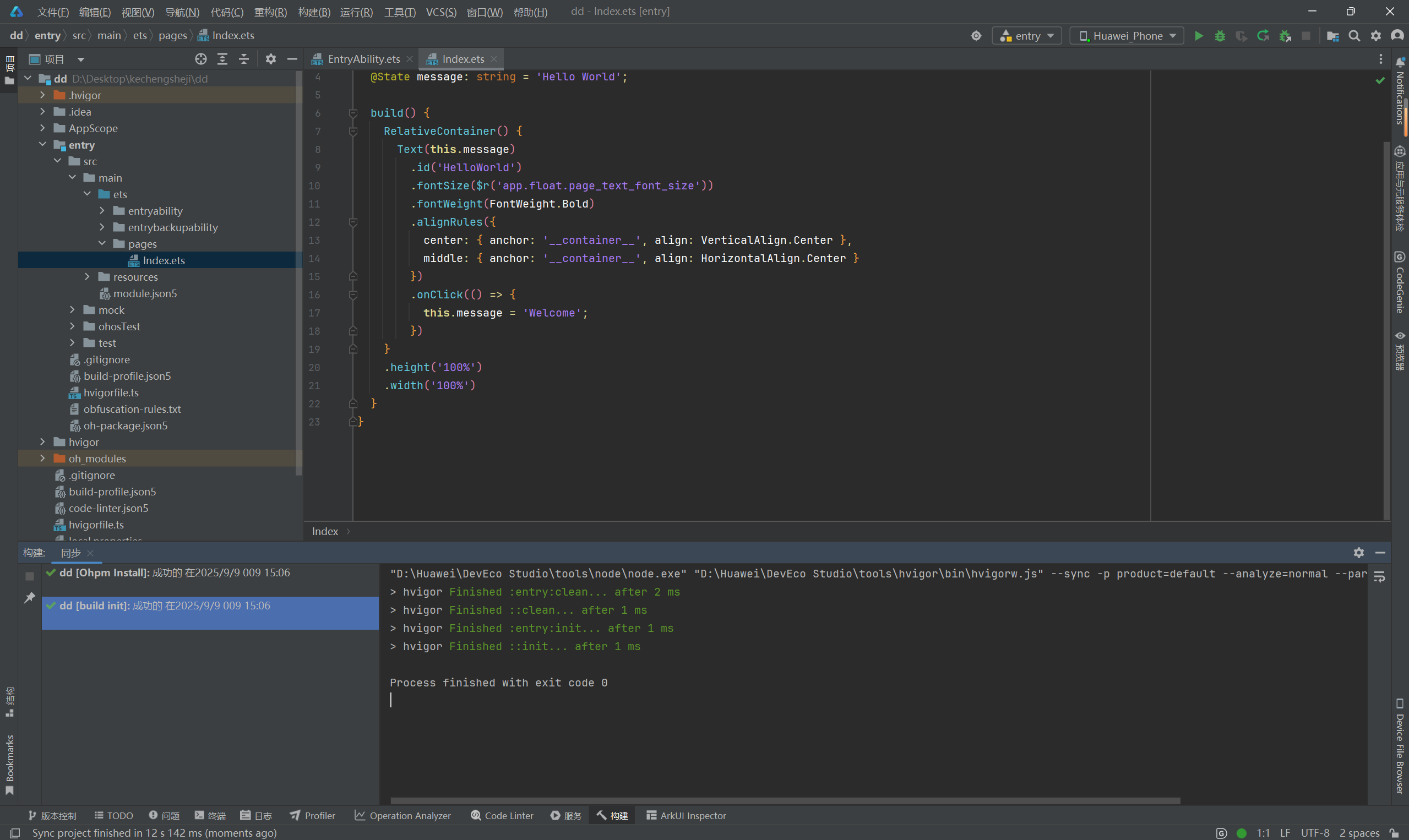The image size is (1409, 840).
Task: Toggle fold at build() line 6
Action: pos(353,113)
